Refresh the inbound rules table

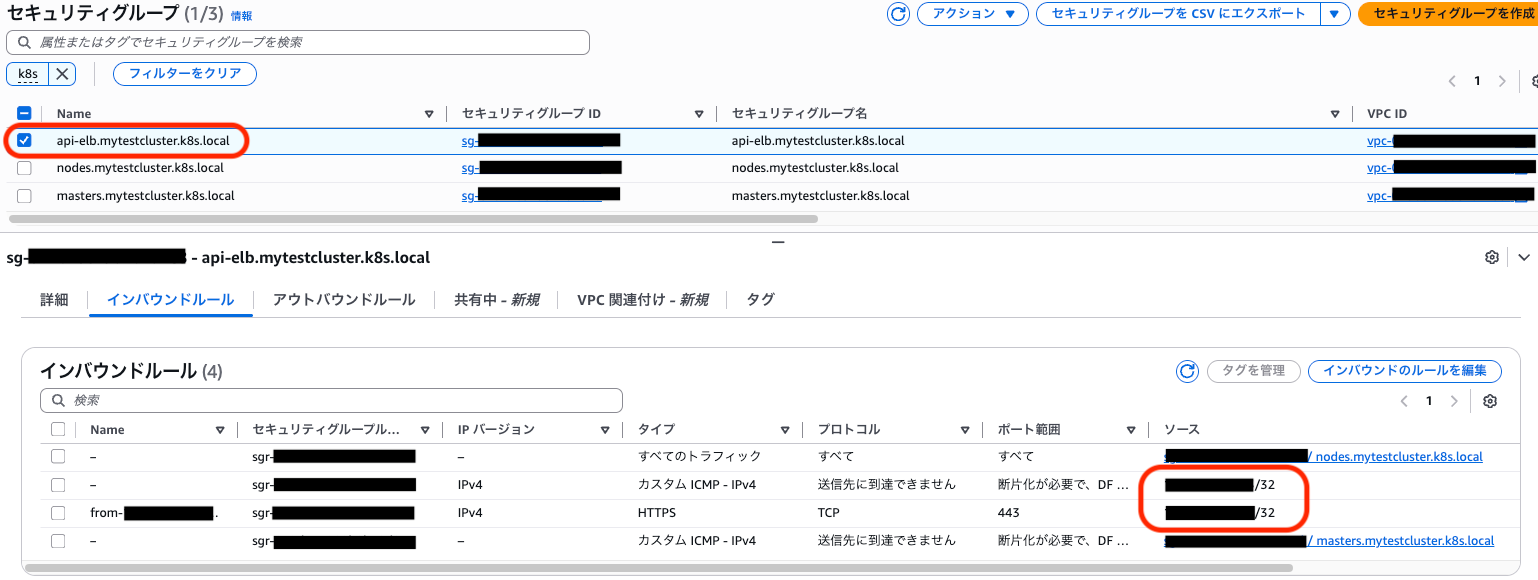coord(1187,371)
